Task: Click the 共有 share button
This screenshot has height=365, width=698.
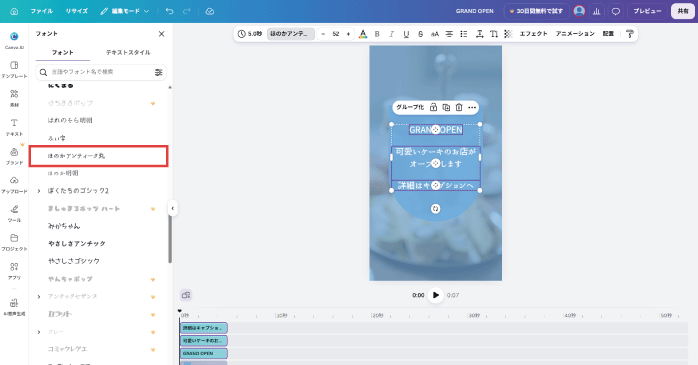Action: tap(683, 11)
